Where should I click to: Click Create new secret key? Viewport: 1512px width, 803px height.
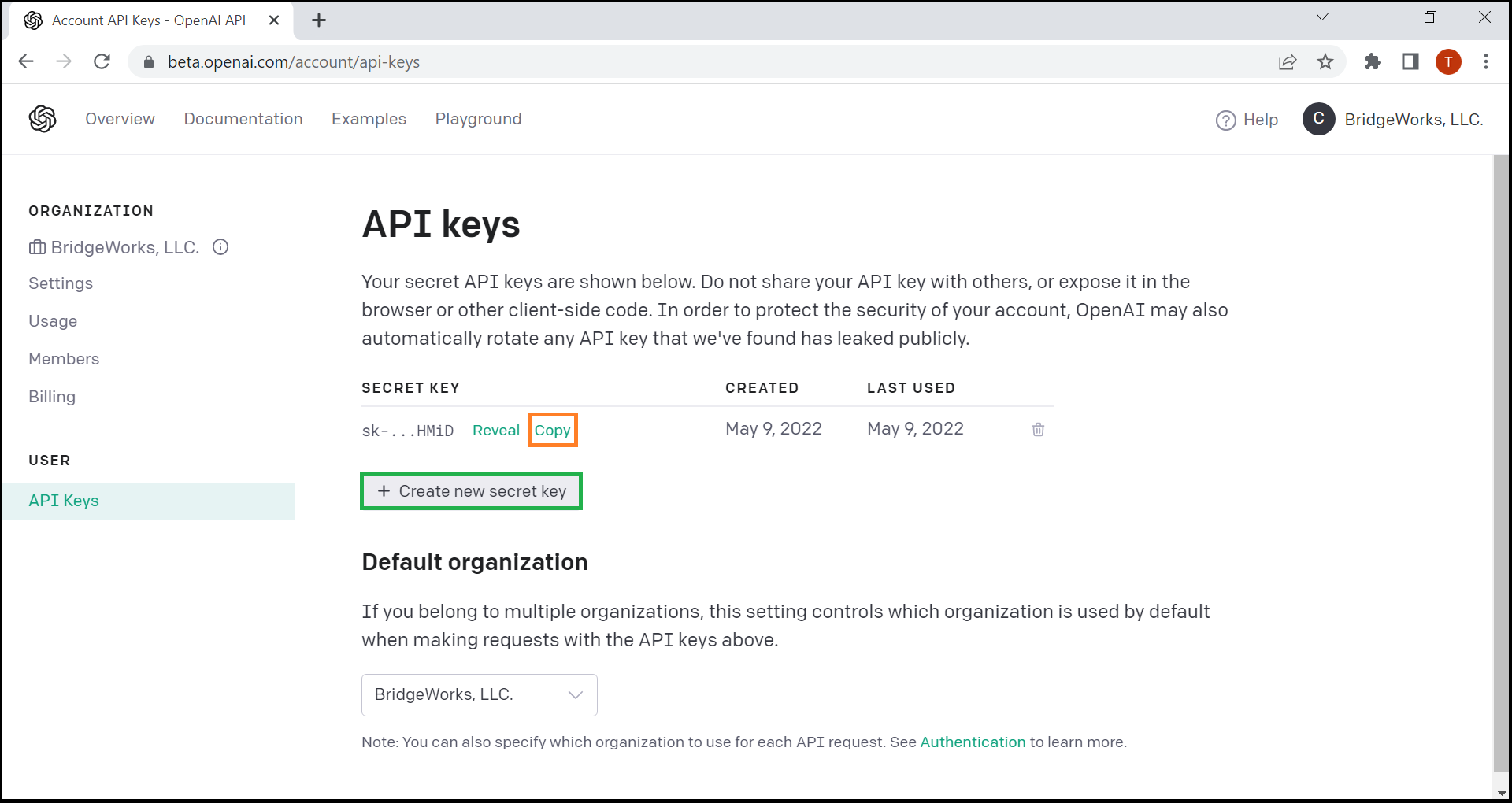(471, 491)
